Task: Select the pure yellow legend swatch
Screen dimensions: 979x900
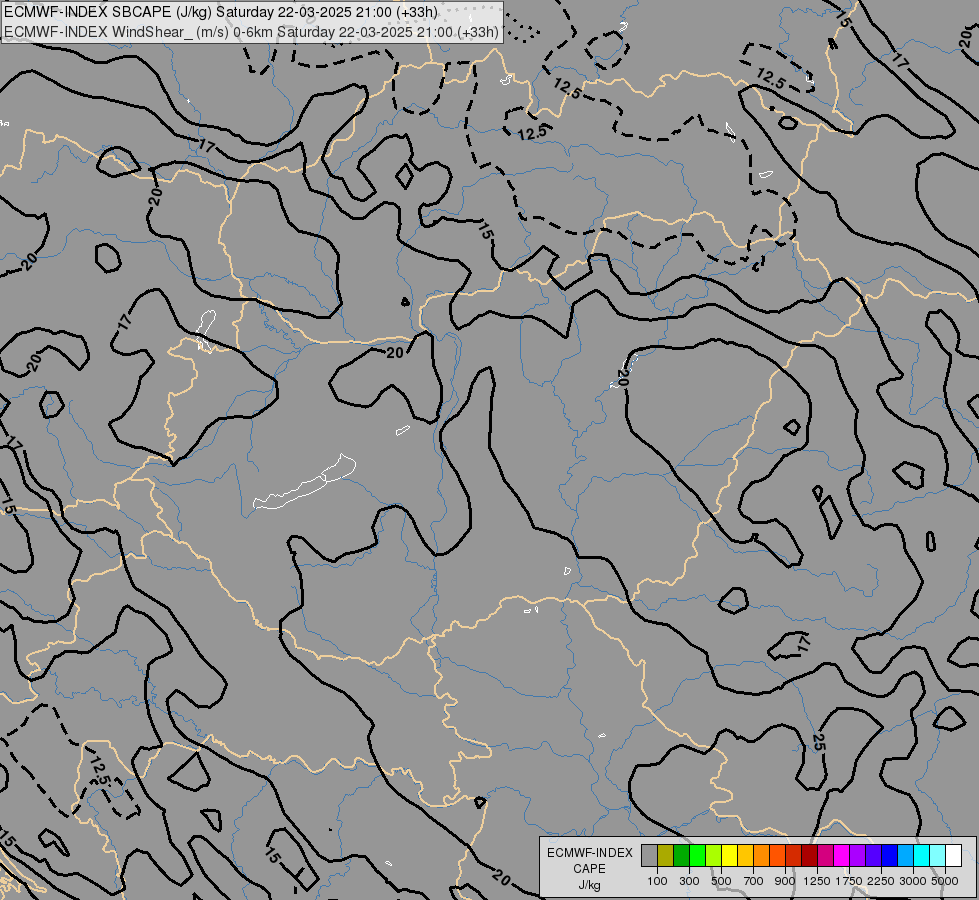Action: [x=729, y=855]
